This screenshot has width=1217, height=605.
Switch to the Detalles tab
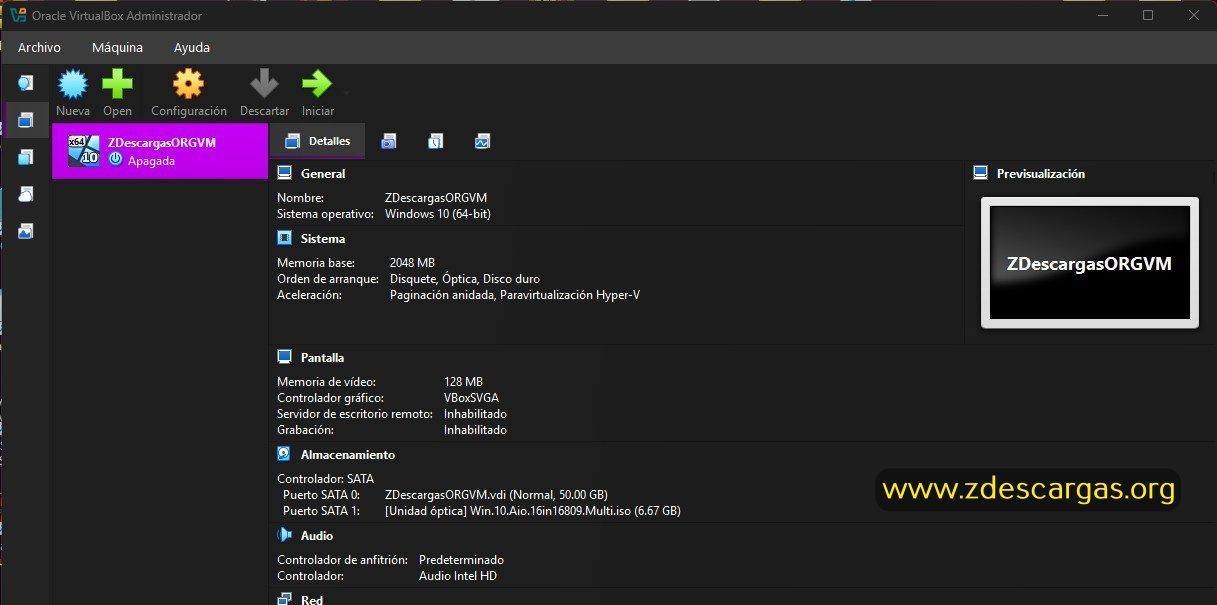click(x=318, y=141)
